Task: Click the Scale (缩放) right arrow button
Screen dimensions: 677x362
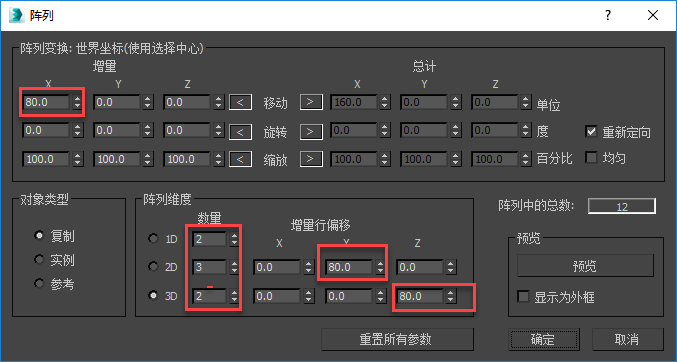Action: 311,159
